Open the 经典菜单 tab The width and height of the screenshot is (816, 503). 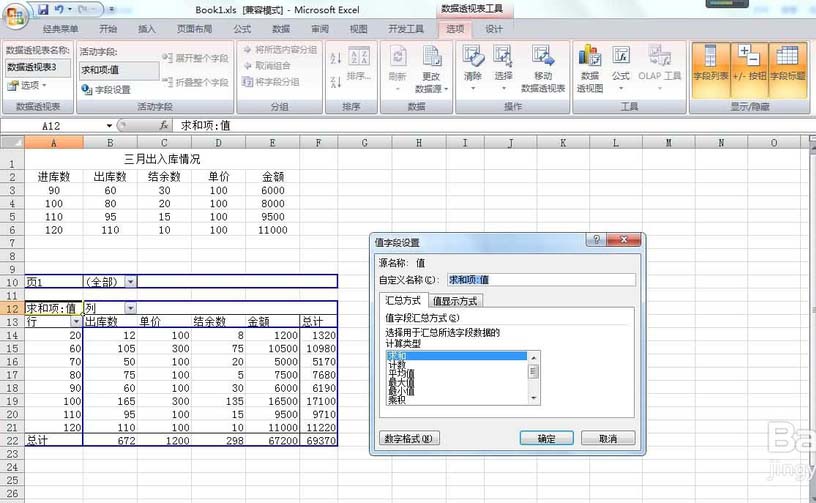pyautogui.click(x=61, y=29)
